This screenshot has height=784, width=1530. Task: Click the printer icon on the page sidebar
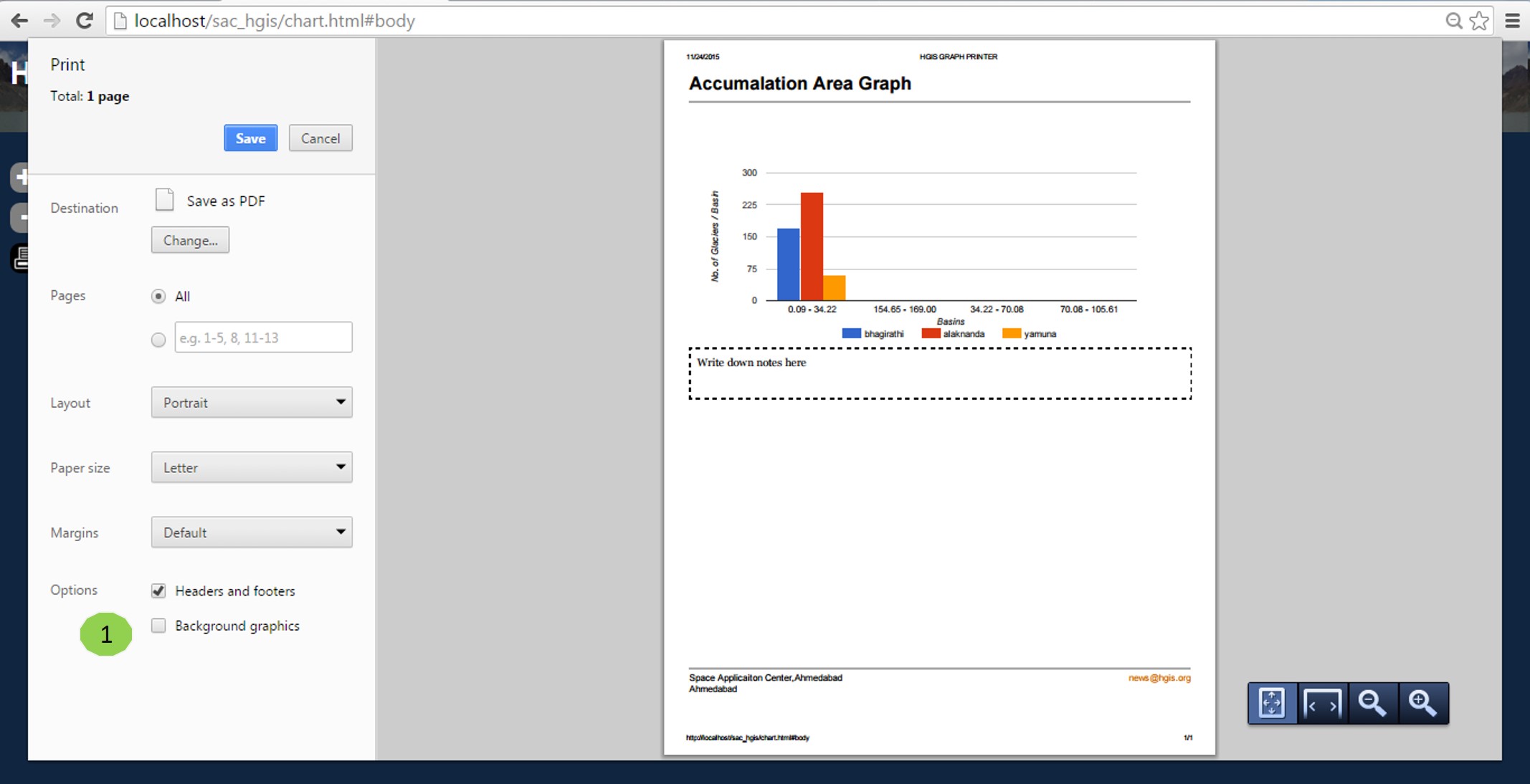pos(21,258)
